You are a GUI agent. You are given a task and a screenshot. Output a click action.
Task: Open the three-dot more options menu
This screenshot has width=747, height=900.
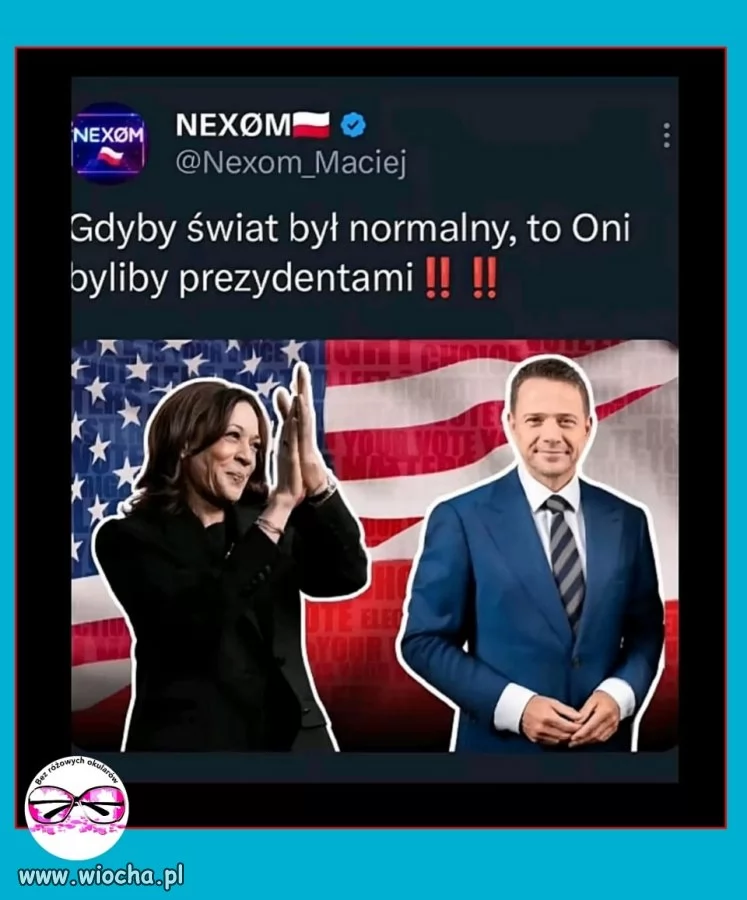point(667,135)
